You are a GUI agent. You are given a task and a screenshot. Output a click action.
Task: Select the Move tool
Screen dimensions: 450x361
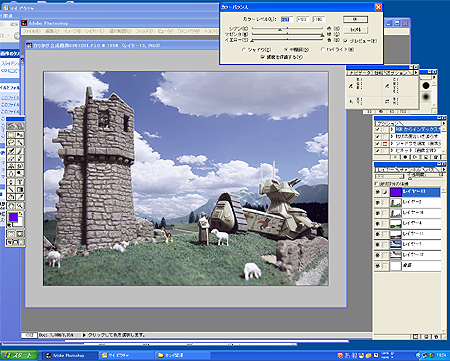[20, 135]
